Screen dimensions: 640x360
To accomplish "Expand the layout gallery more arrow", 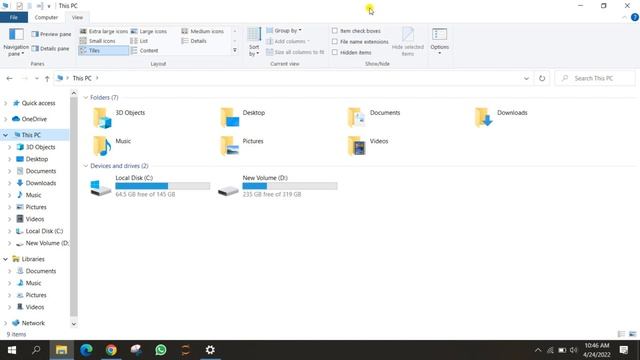I will (x=235, y=51).
